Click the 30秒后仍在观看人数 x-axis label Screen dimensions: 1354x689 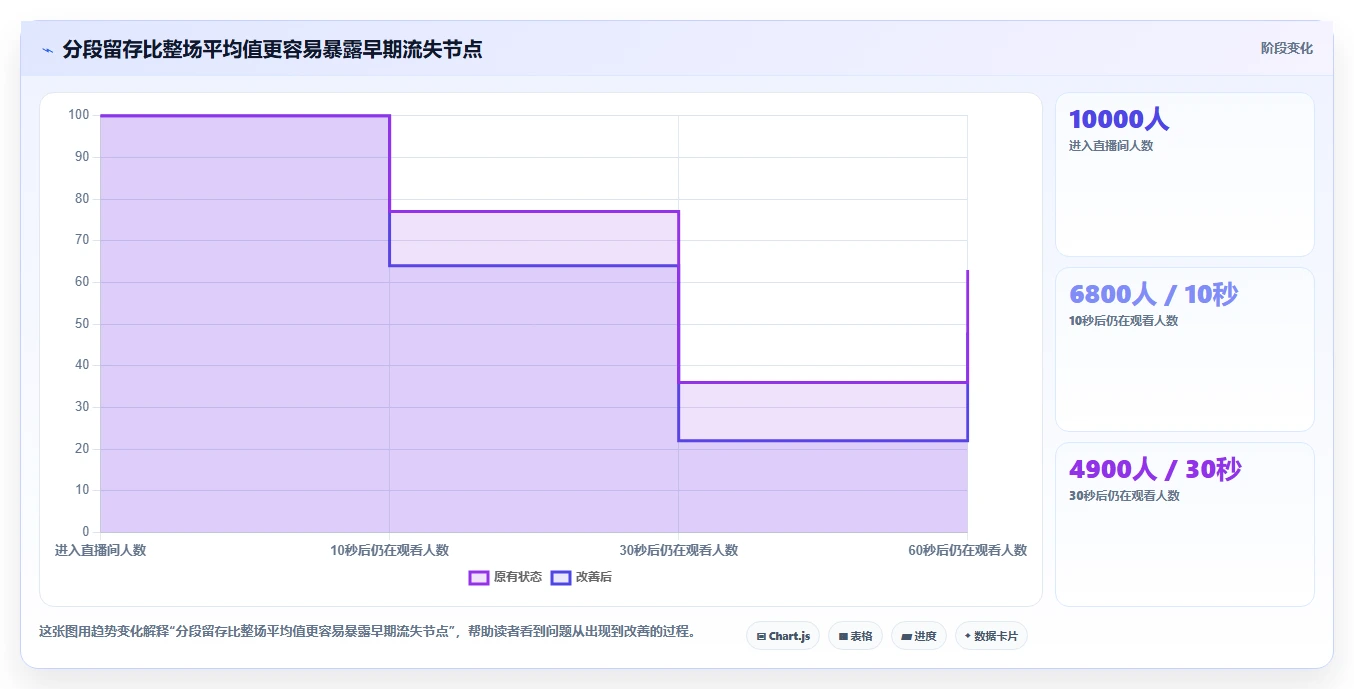[678, 550]
